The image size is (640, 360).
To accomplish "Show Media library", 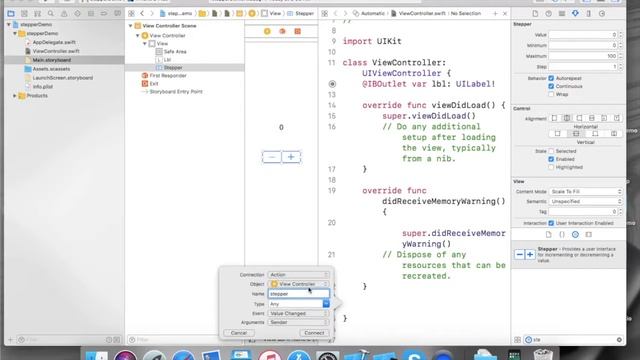I will tap(589, 235).
